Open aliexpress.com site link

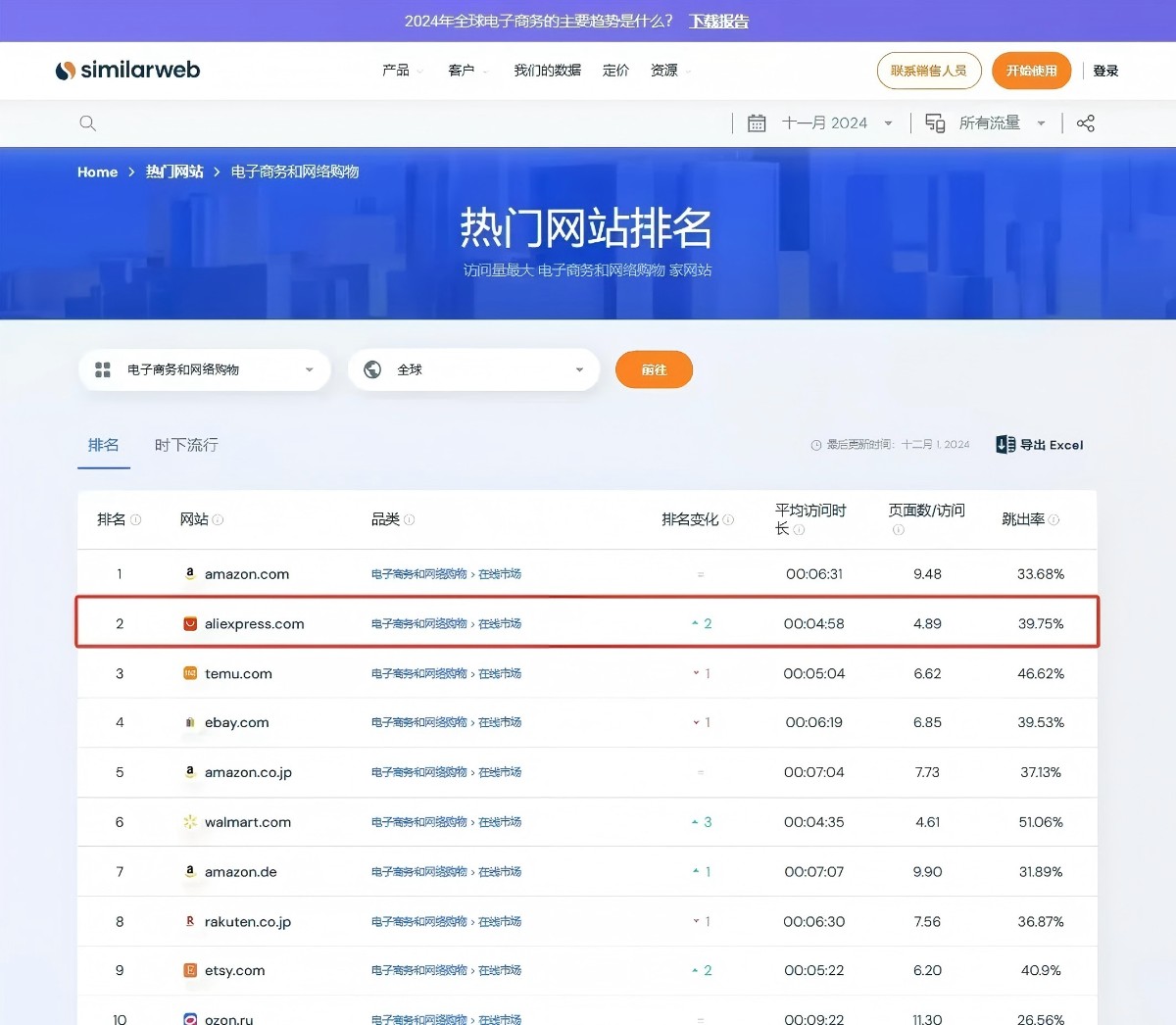tap(255, 623)
